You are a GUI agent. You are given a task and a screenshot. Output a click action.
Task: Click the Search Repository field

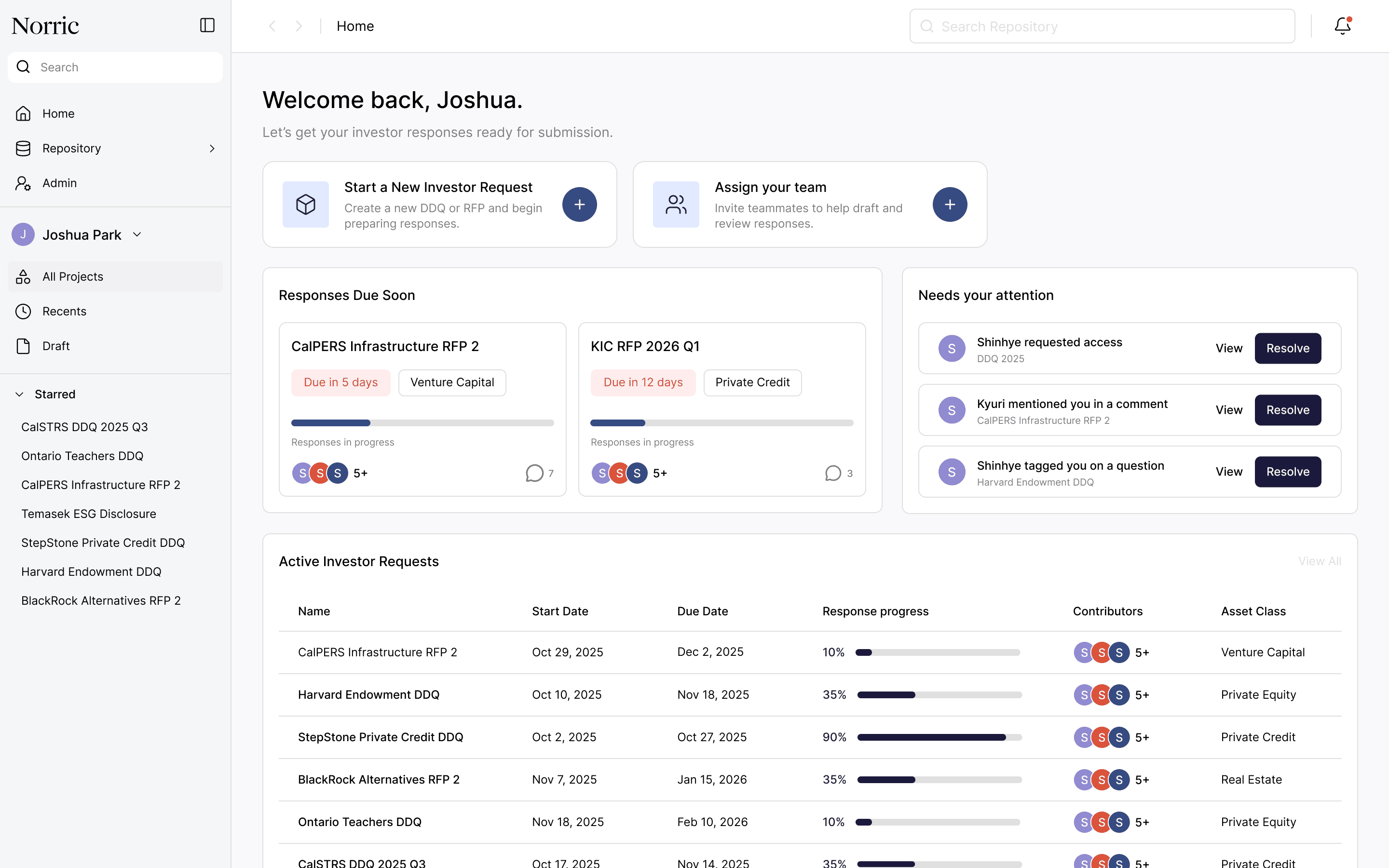(1102, 27)
